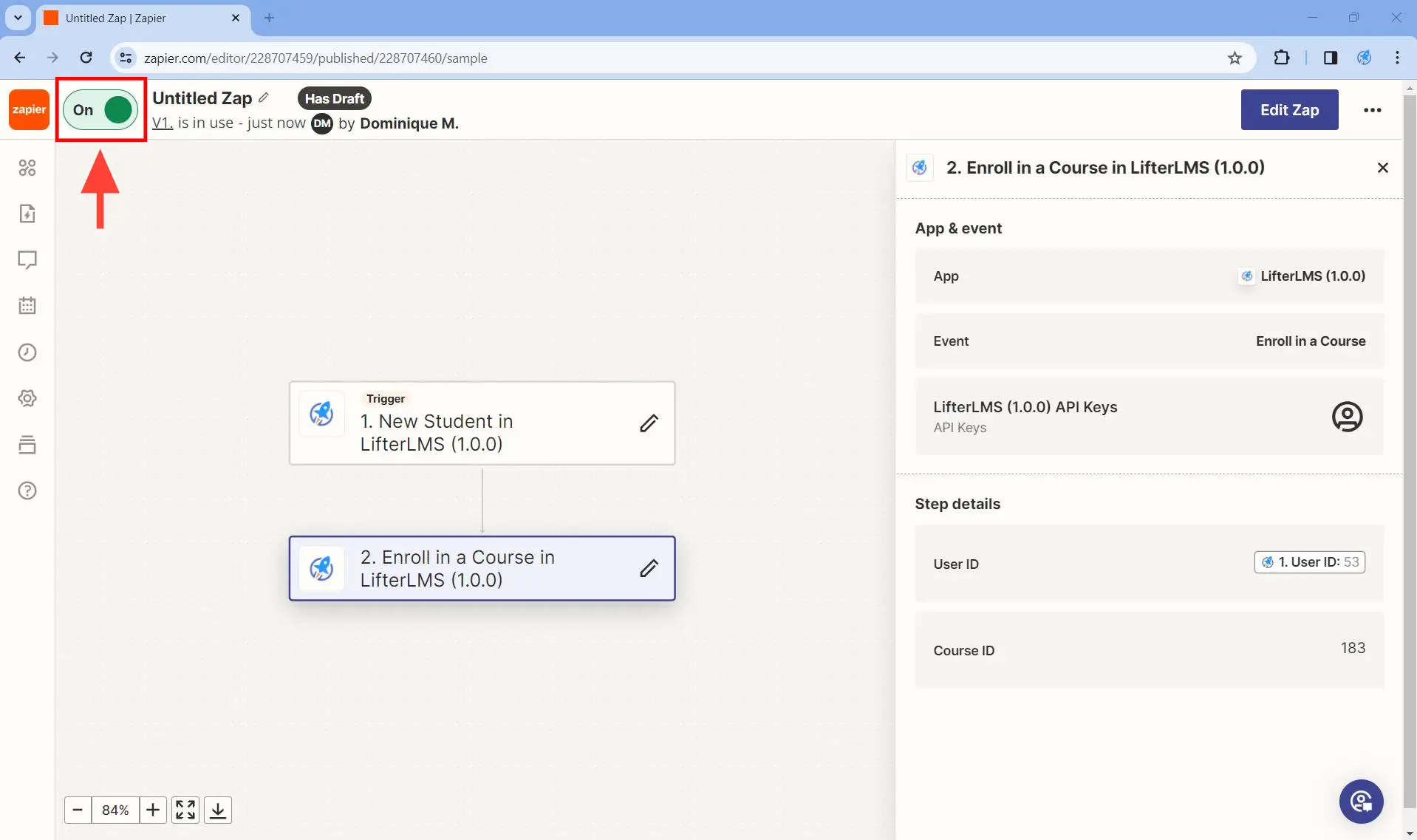Click the pencil icon to rename Zap

coord(264,98)
